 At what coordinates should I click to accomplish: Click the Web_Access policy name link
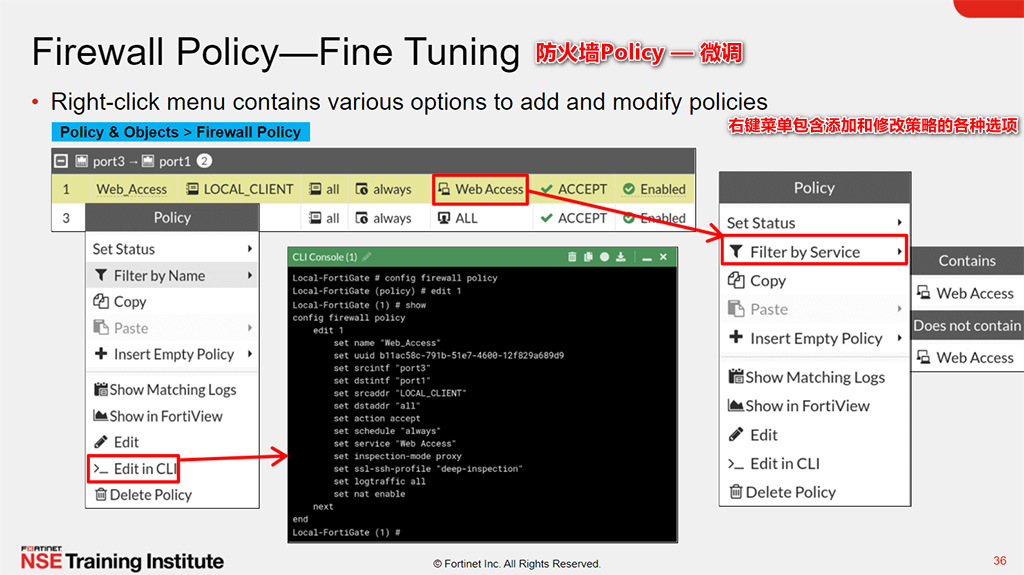point(131,189)
